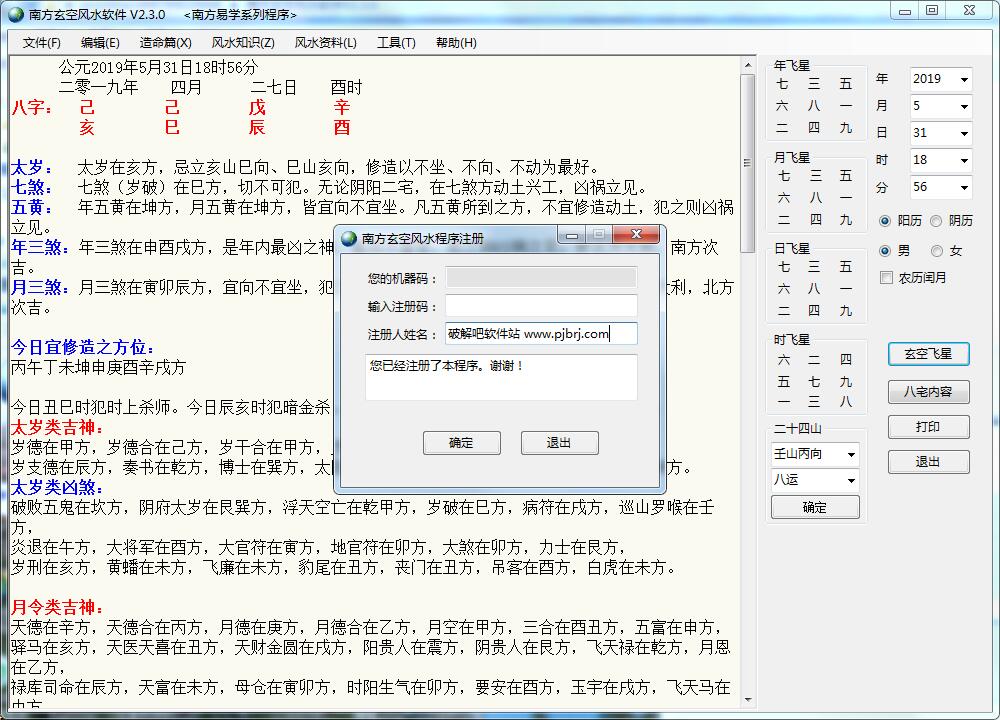Open the 时 dropdown showing 18
Viewport: 1000px width, 720px height.
click(964, 160)
